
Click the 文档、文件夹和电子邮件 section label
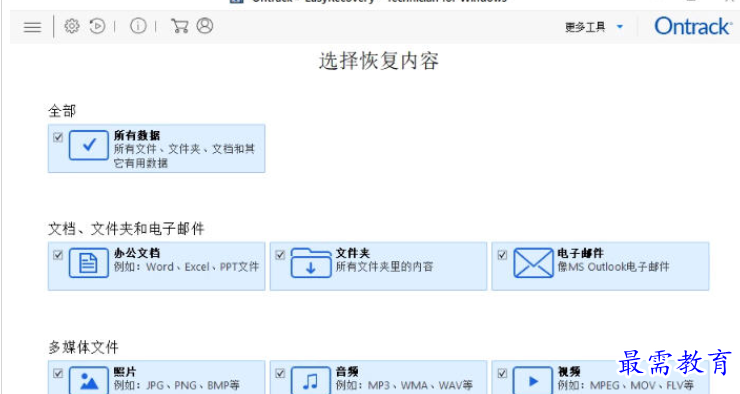126,229
